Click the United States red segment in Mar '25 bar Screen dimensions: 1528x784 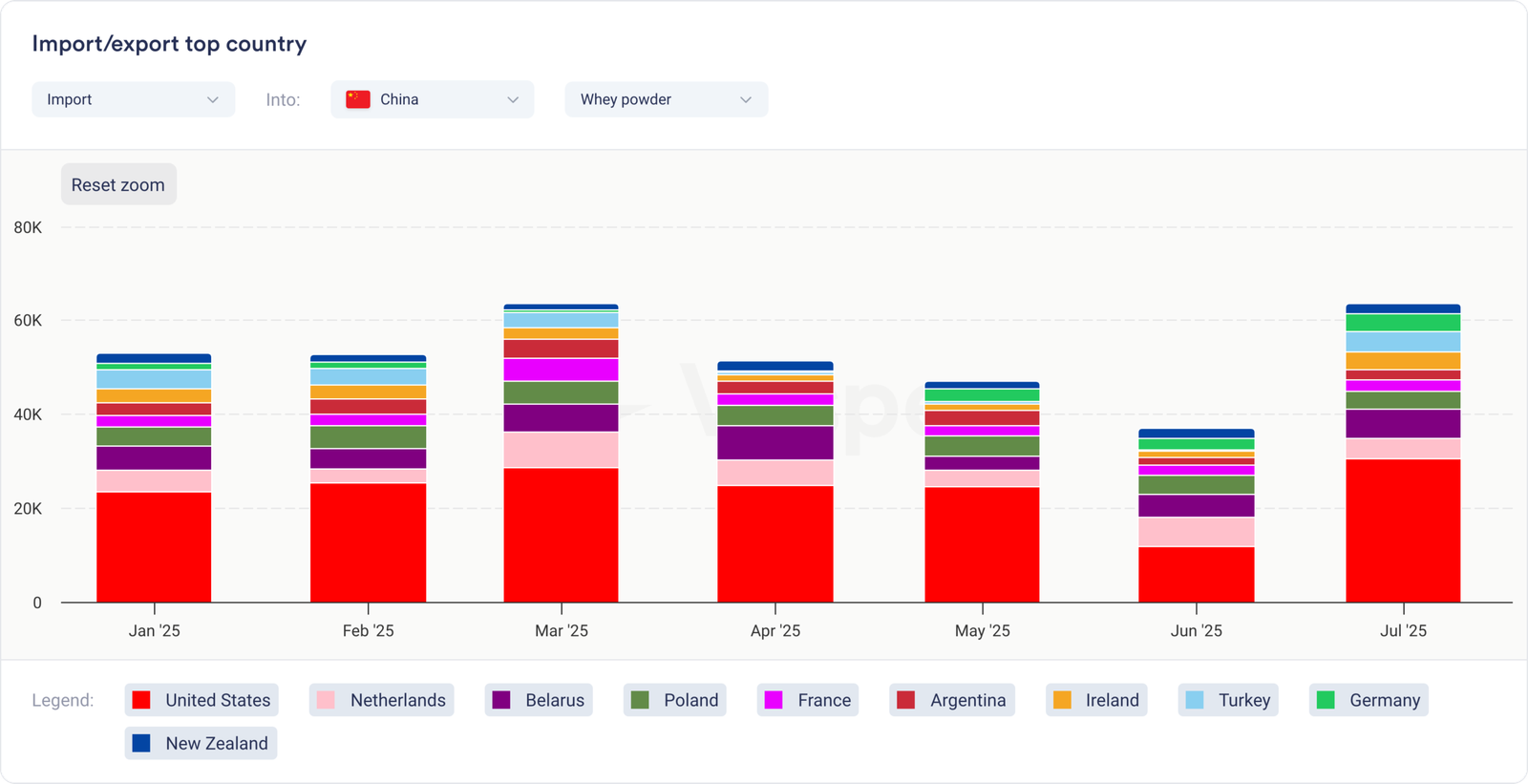(x=561, y=535)
